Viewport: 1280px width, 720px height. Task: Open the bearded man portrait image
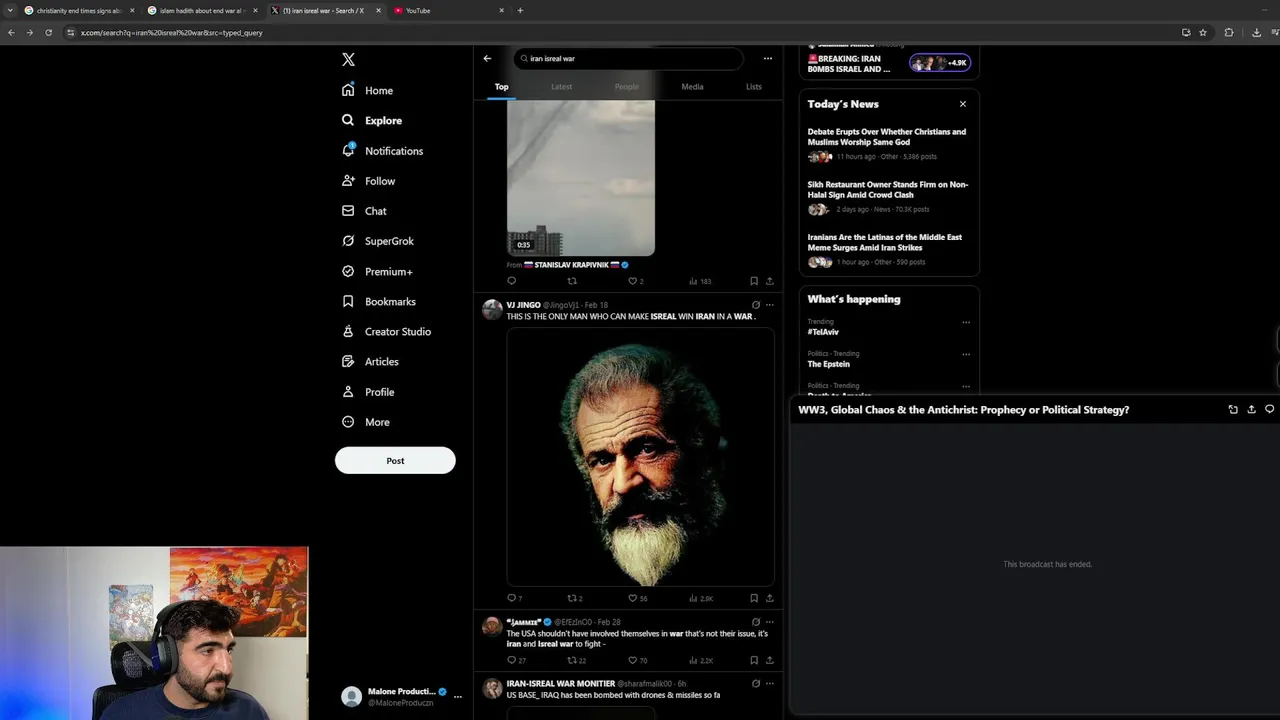coord(640,457)
